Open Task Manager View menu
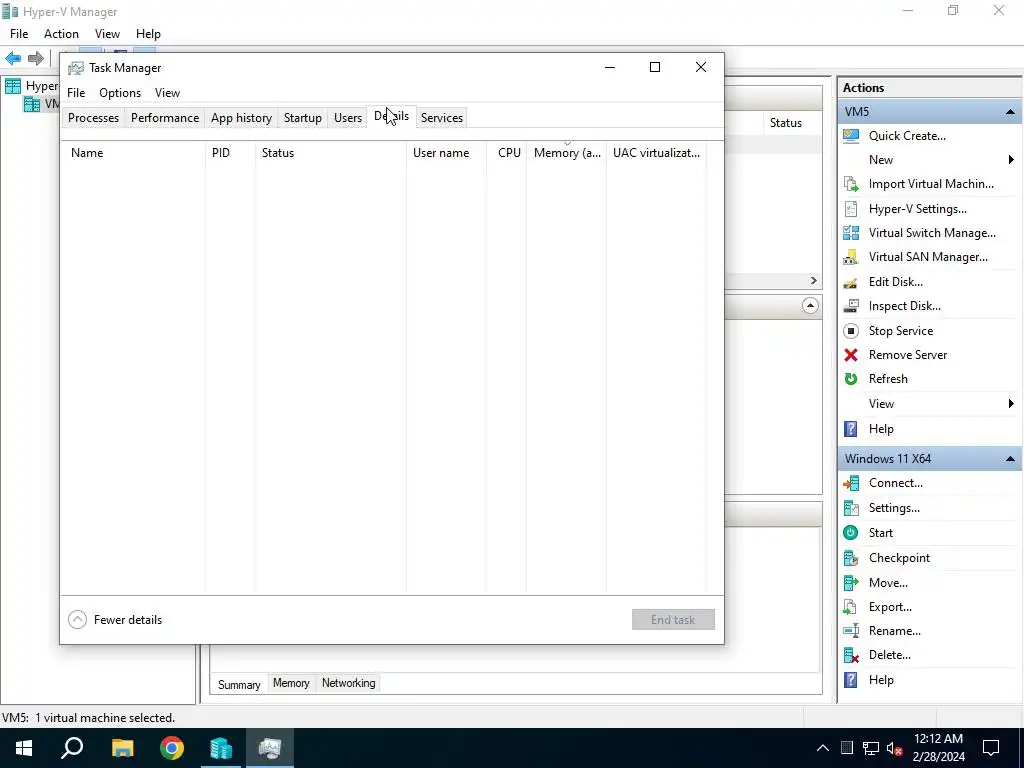 coord(167,93)
